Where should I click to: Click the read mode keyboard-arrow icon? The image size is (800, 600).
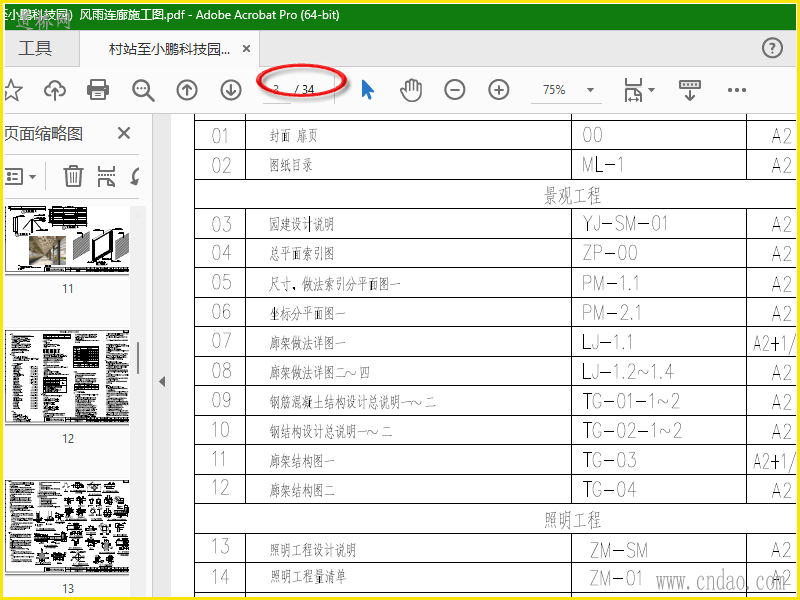click(x=690, y=90)
